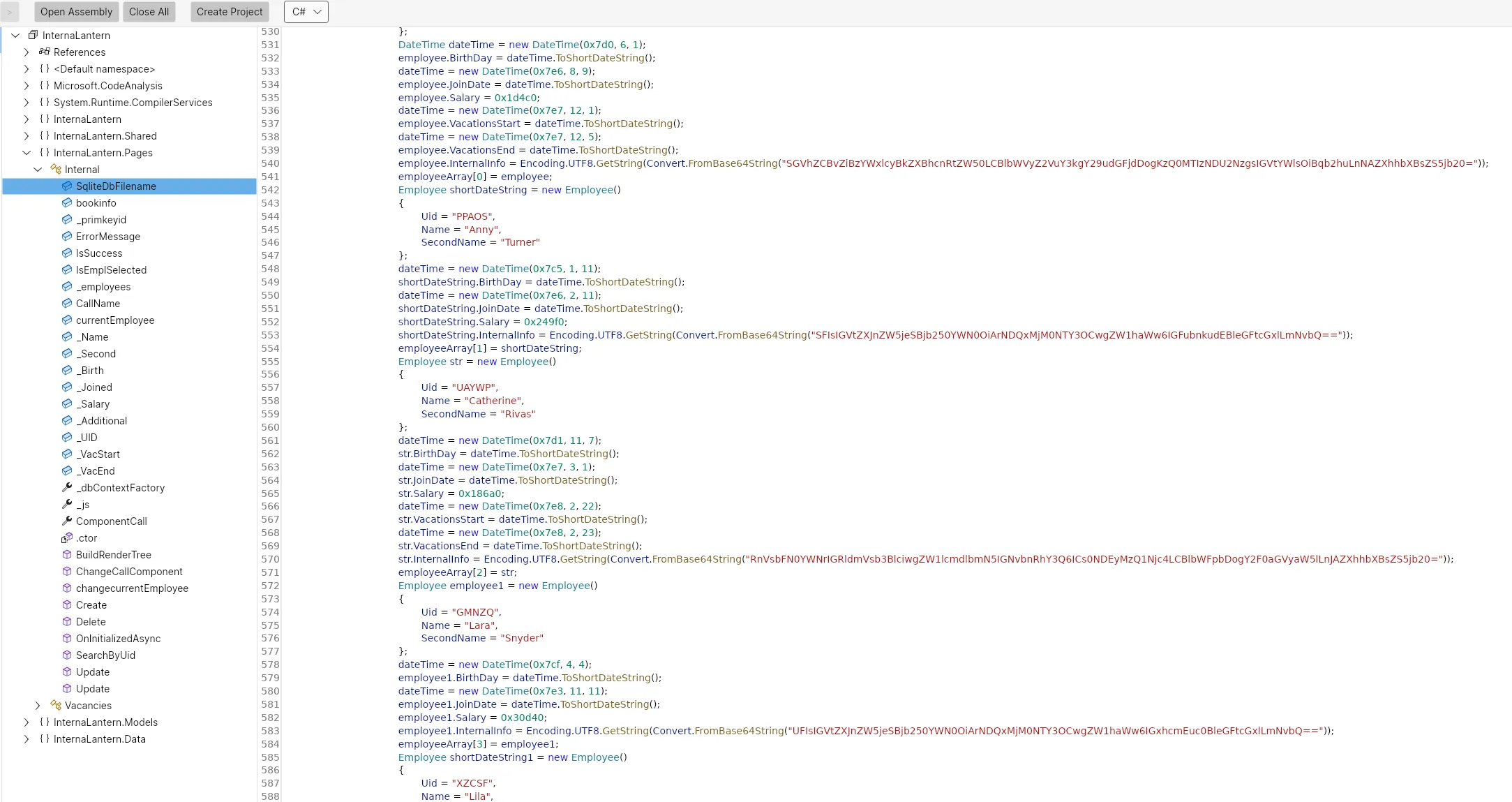1512x802 pixels.
Task: Click the Close All button
Action: point(149,12)
